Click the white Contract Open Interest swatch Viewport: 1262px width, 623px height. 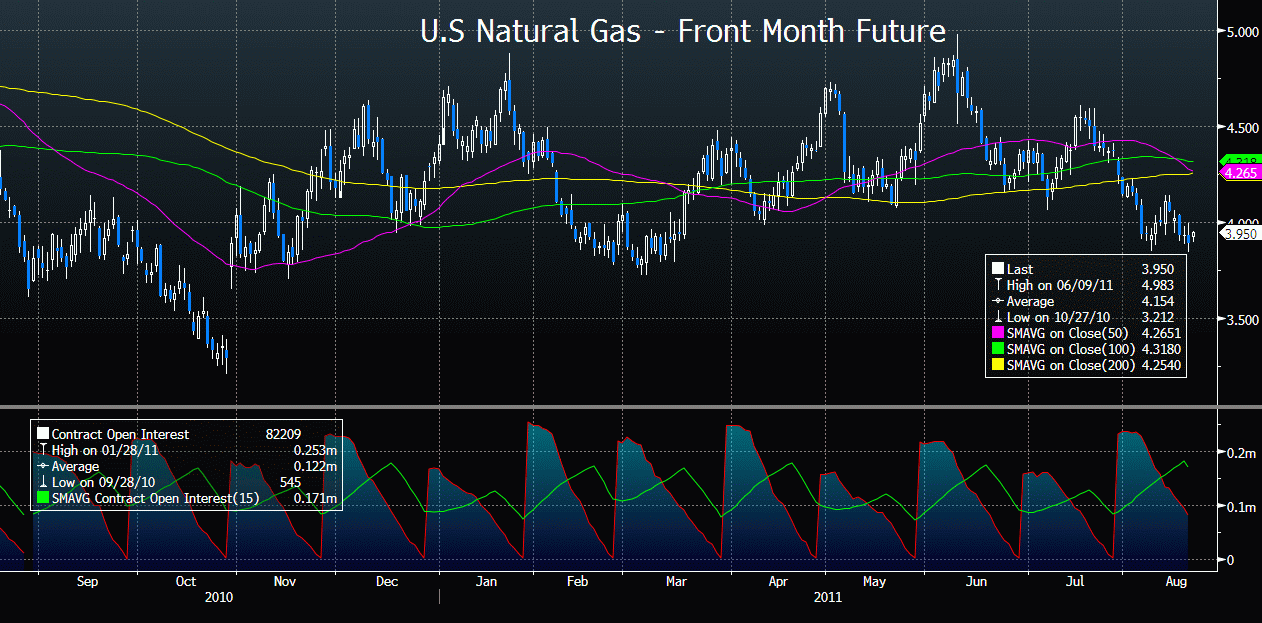click(42, 434)
